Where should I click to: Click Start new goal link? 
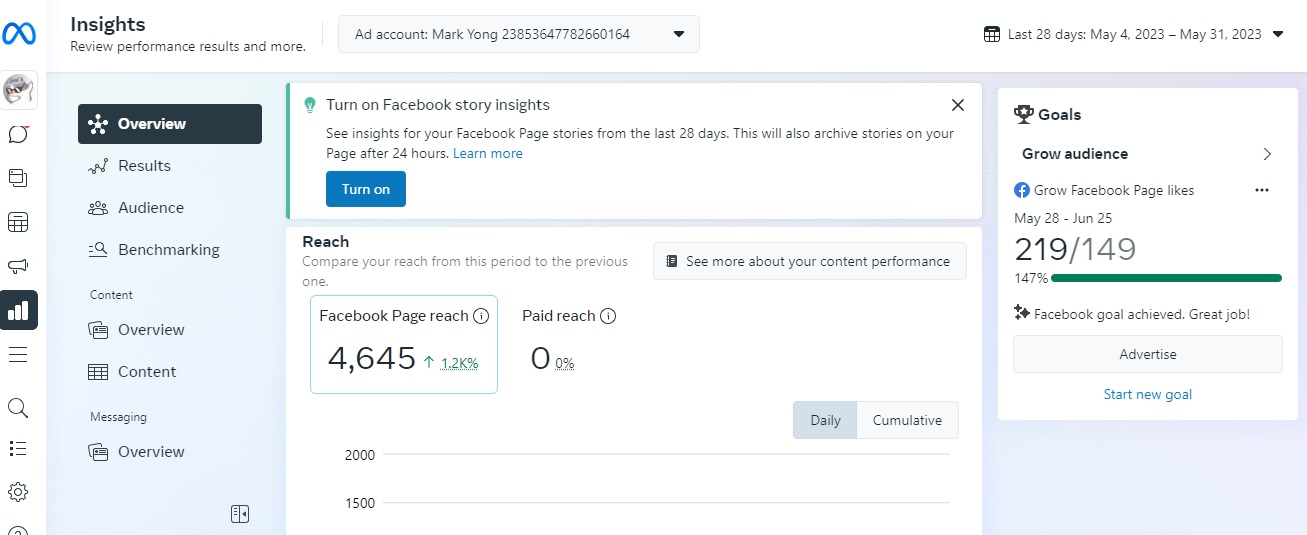coord(1148,394)
